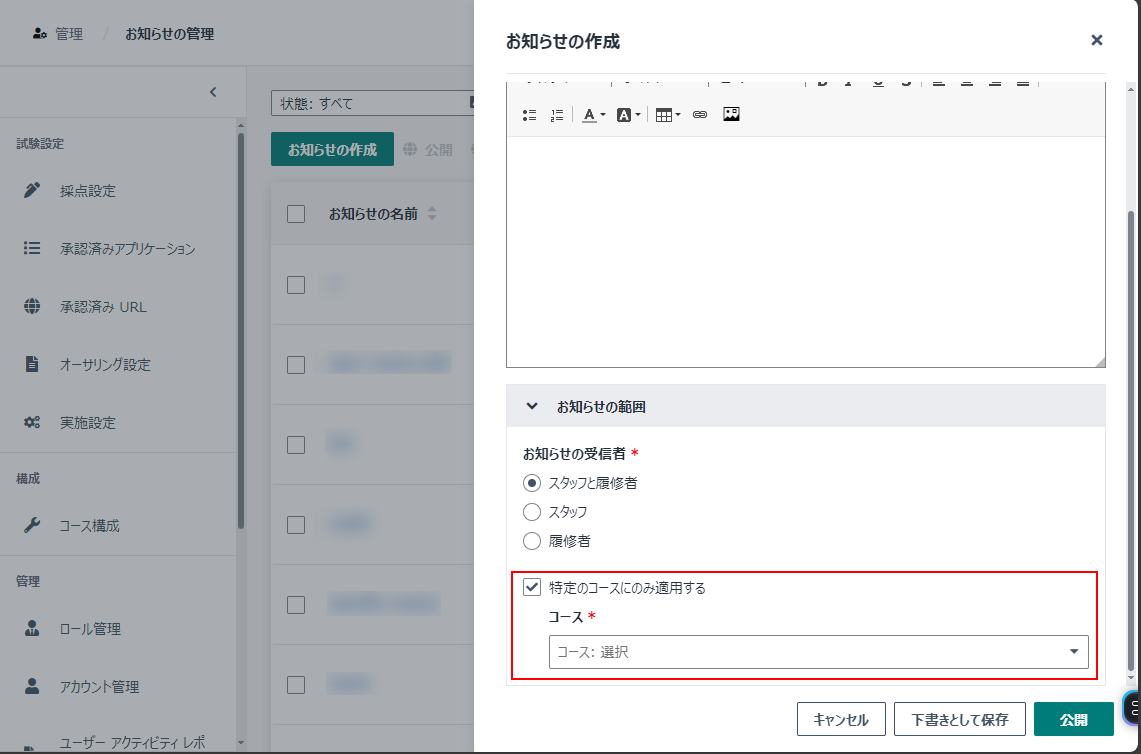Click the コース構成 wrench icon
Image resolution: width=1141 pixels, height=754 pixels.
(x=32, y=526)
